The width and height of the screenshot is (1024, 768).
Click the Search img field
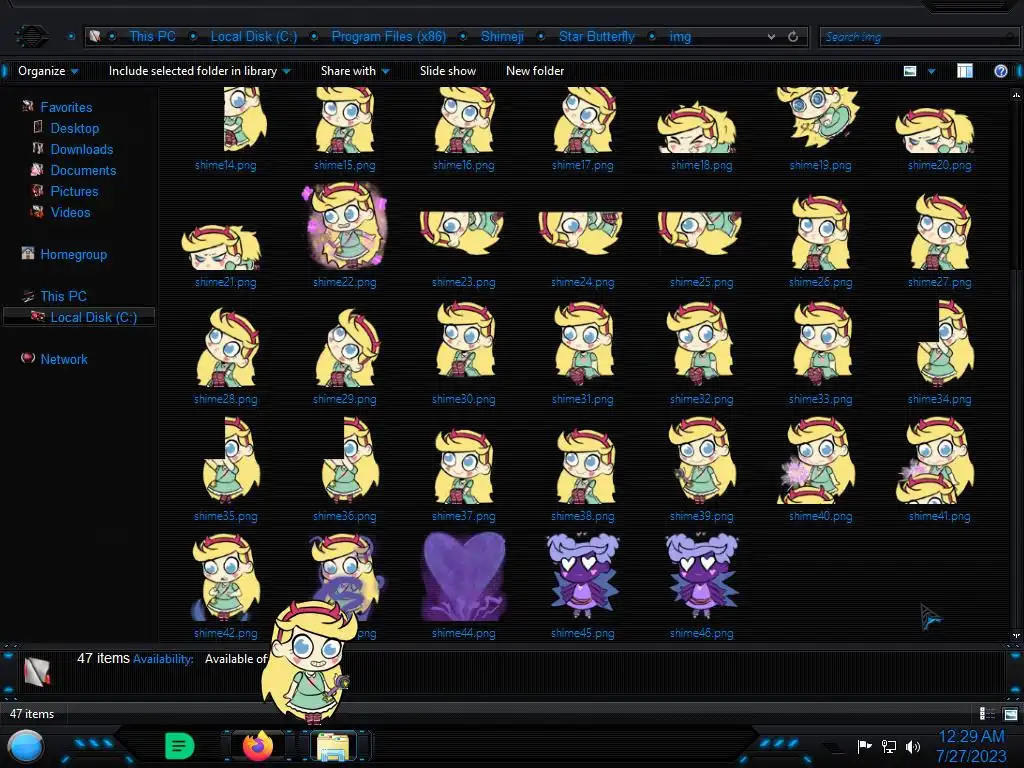pos(918,37)
